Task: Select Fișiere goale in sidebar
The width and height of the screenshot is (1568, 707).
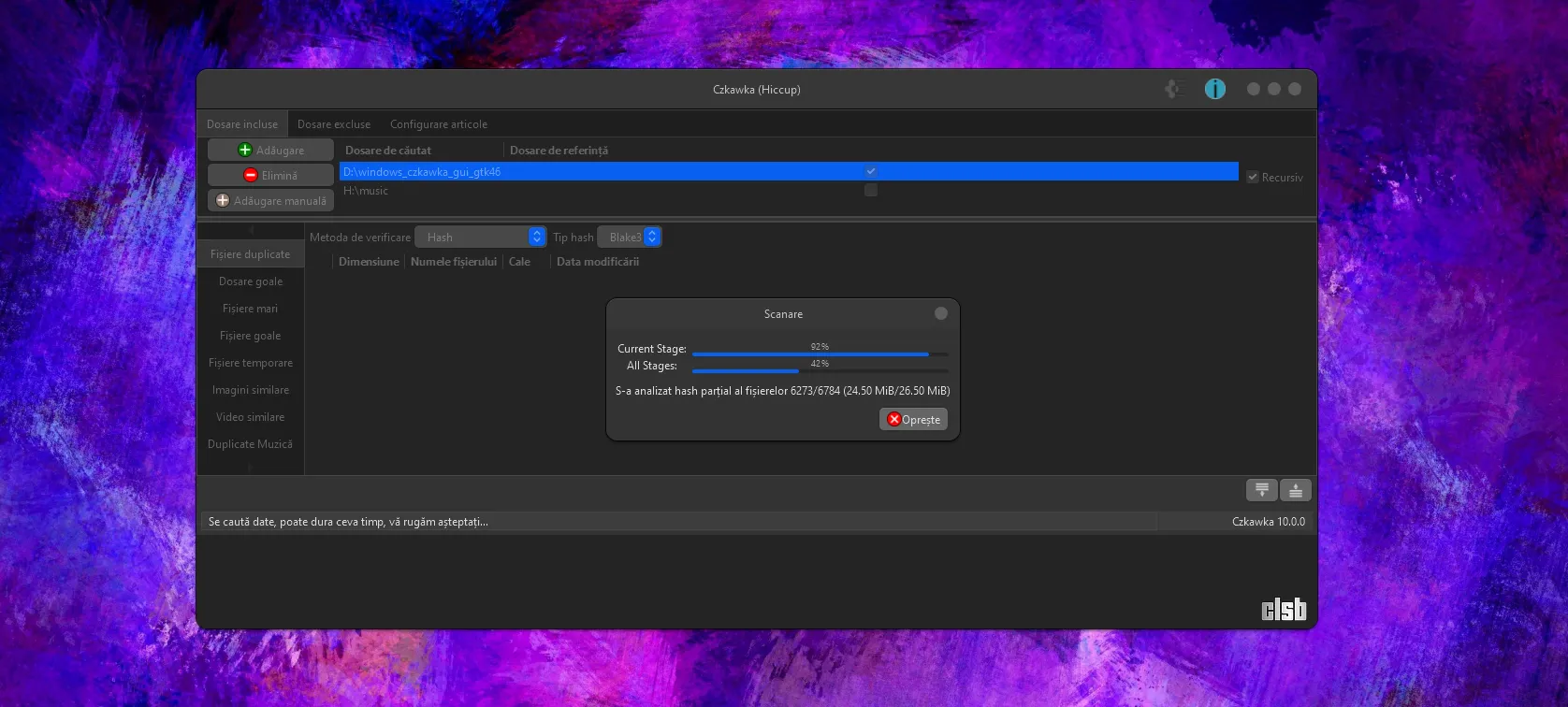Action: coord(251,336)
